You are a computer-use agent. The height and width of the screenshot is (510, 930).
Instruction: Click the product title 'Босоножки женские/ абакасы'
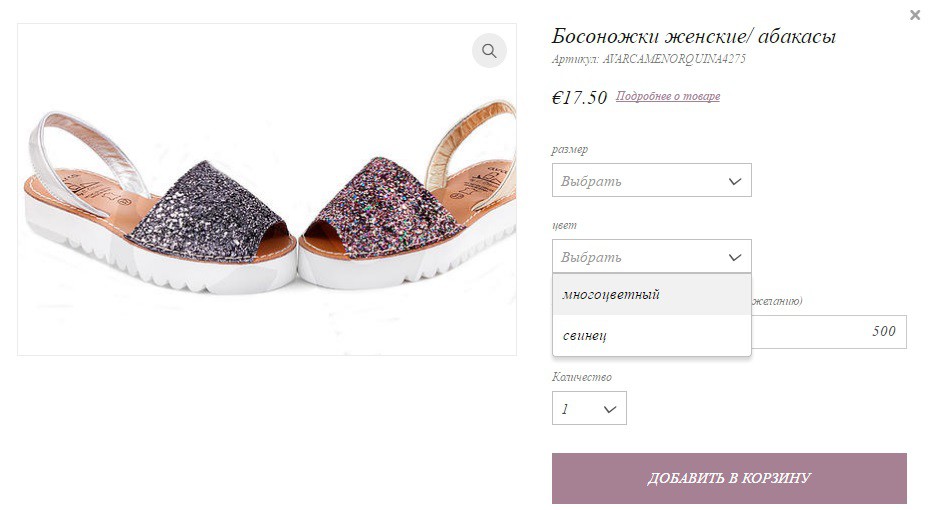click(x=694, y=36)
